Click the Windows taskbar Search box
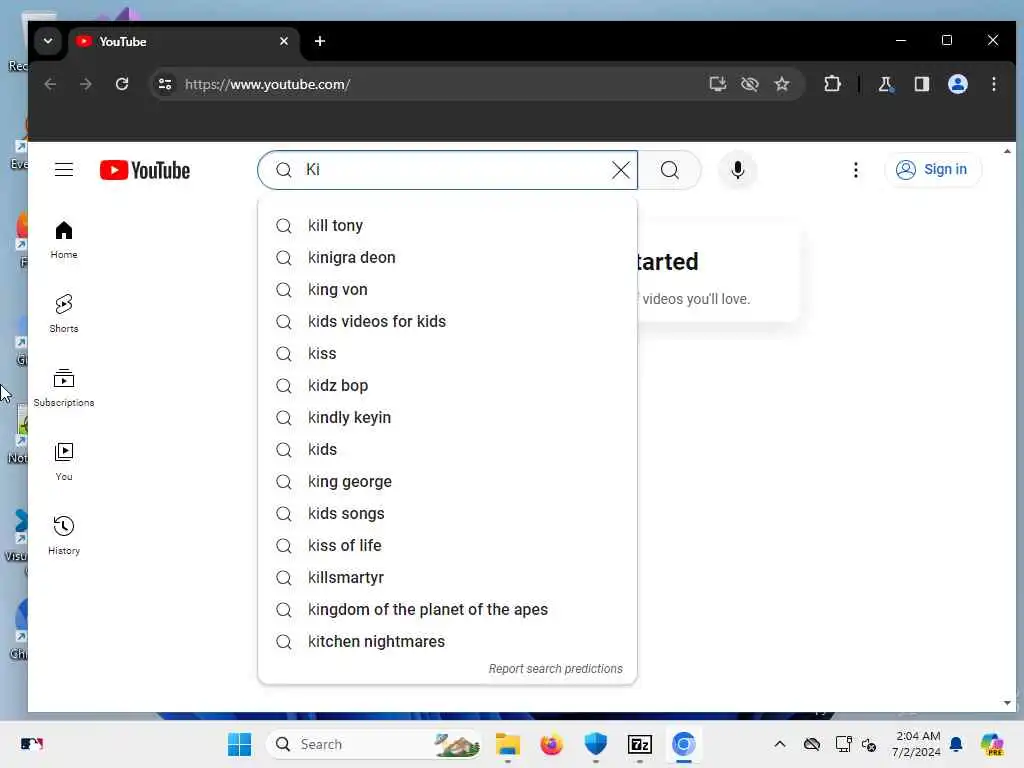The width and height of the screenshot is (1024, 768). click(374, 744)
